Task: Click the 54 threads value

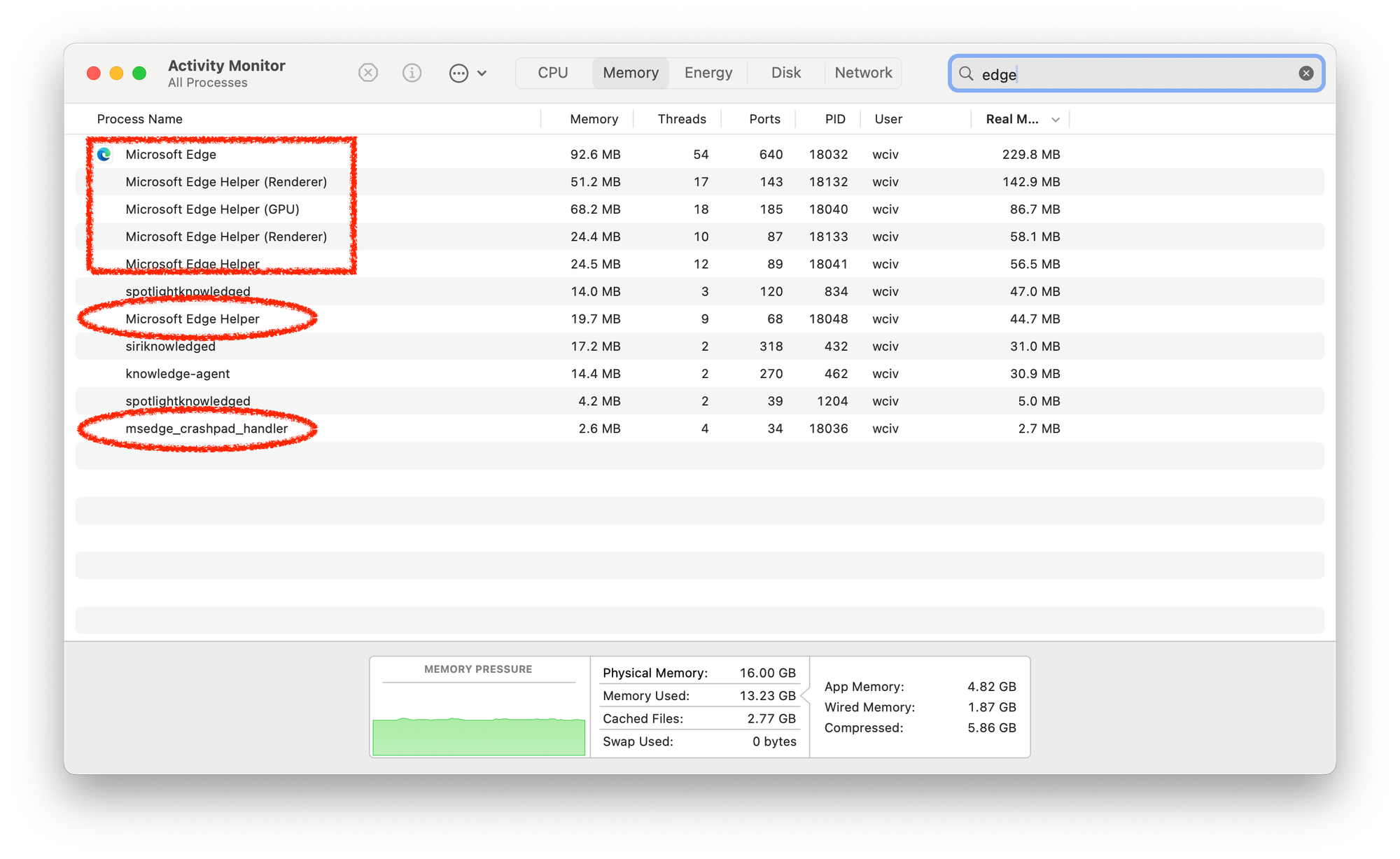Action: [x=701, y=154]
